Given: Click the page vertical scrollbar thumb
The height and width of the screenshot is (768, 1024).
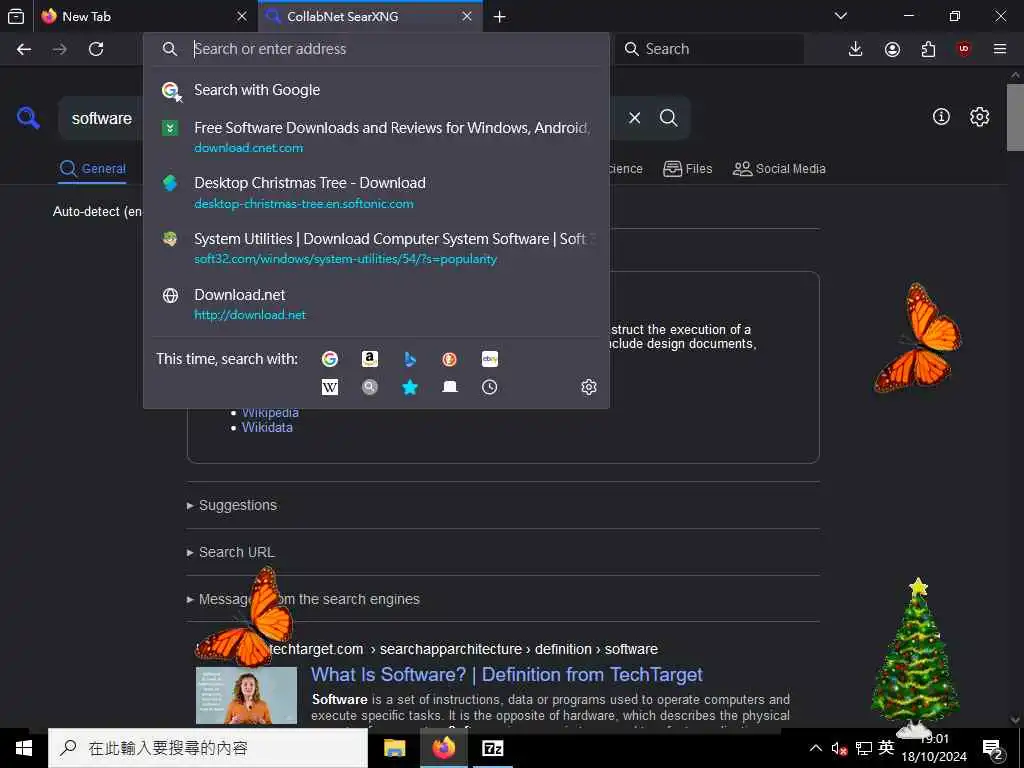Looking at the screenshot, I should [1015, 118].
